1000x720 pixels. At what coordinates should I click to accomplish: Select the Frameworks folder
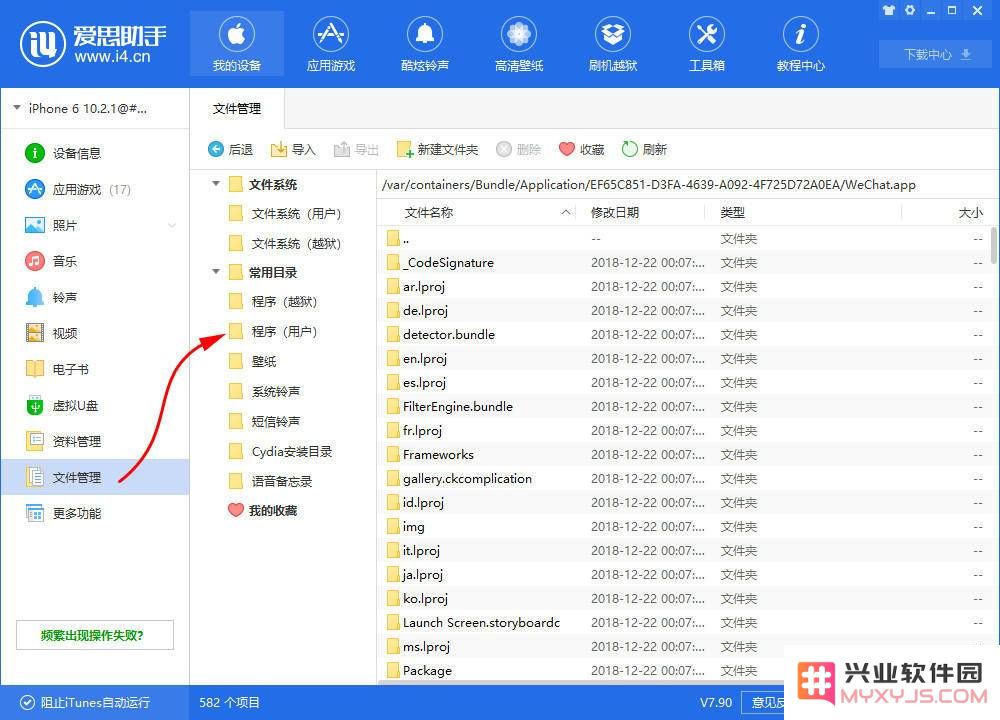pos(684,455)
